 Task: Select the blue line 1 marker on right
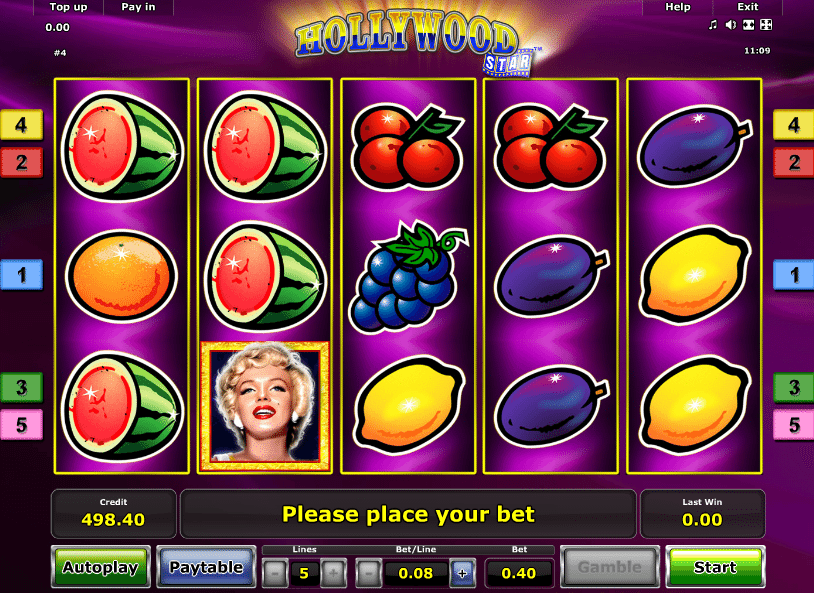pyautogui.click(x=794, y=275)
